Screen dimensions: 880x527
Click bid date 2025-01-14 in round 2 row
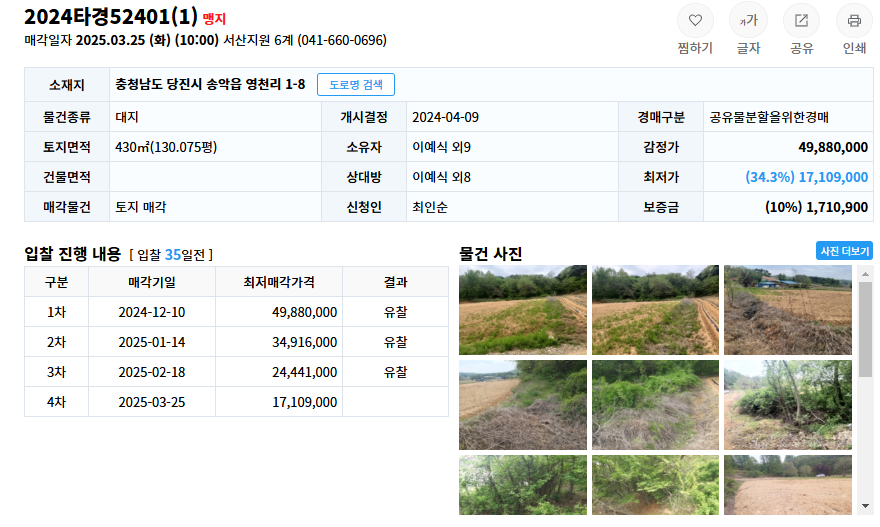click(x=152, y=342)
